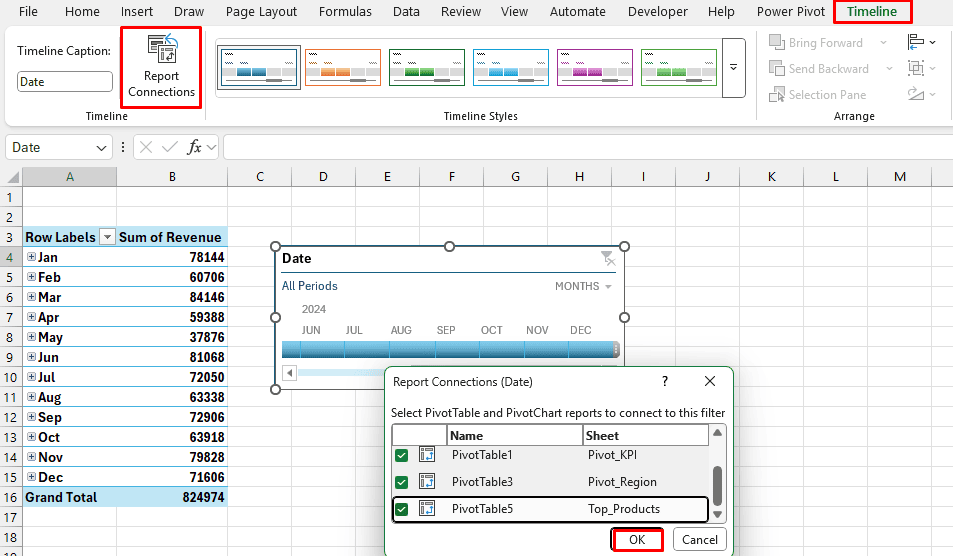The image size is (953, 556).
Task: Open the Send Backward dropdown arrow
Action: pos(889,69)
